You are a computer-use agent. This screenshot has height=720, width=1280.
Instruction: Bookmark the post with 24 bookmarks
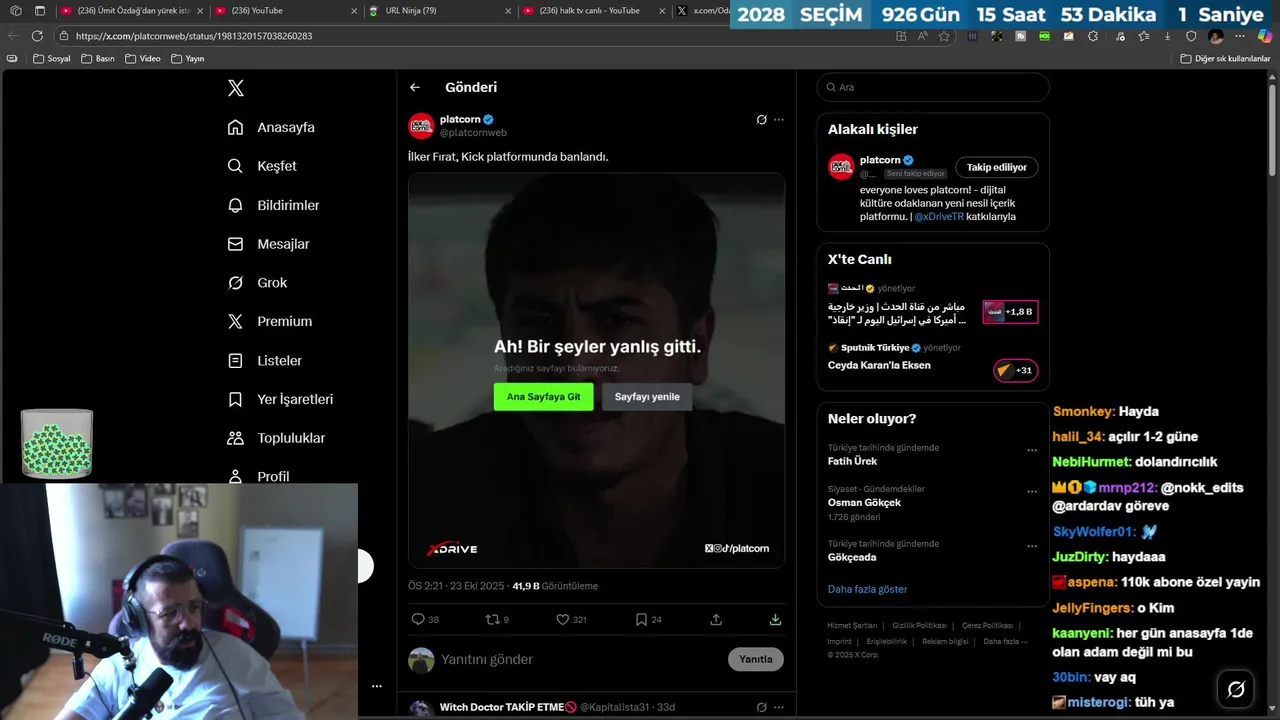pos(641,619)
